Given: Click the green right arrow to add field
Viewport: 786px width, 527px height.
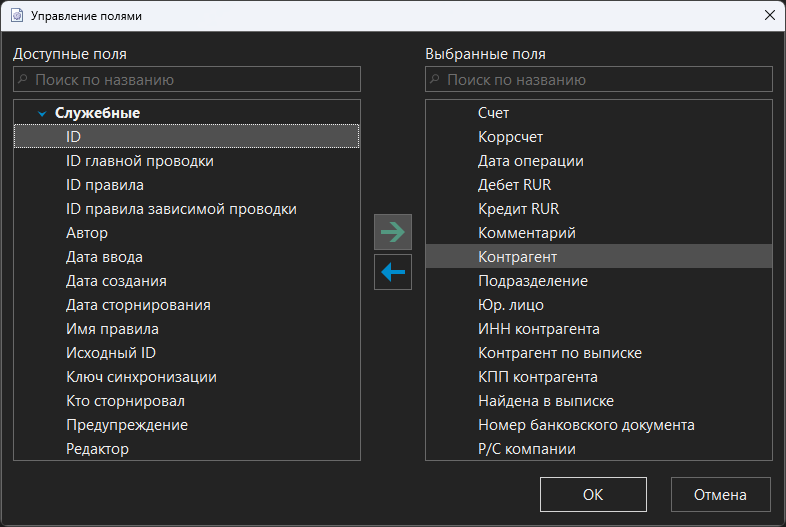Looking at the screenshot, I should [393, 232].
